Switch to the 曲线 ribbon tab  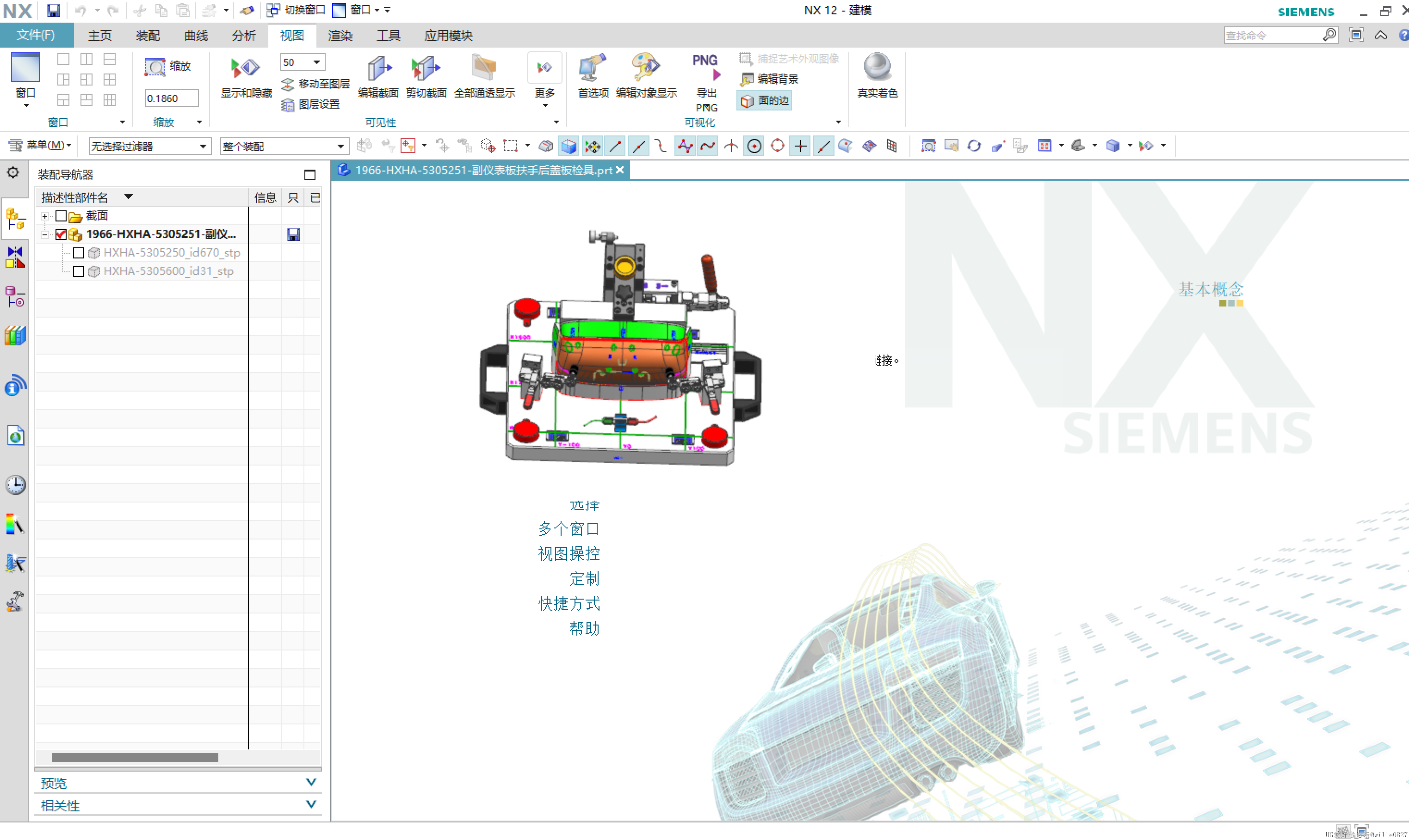coord(196,36)
